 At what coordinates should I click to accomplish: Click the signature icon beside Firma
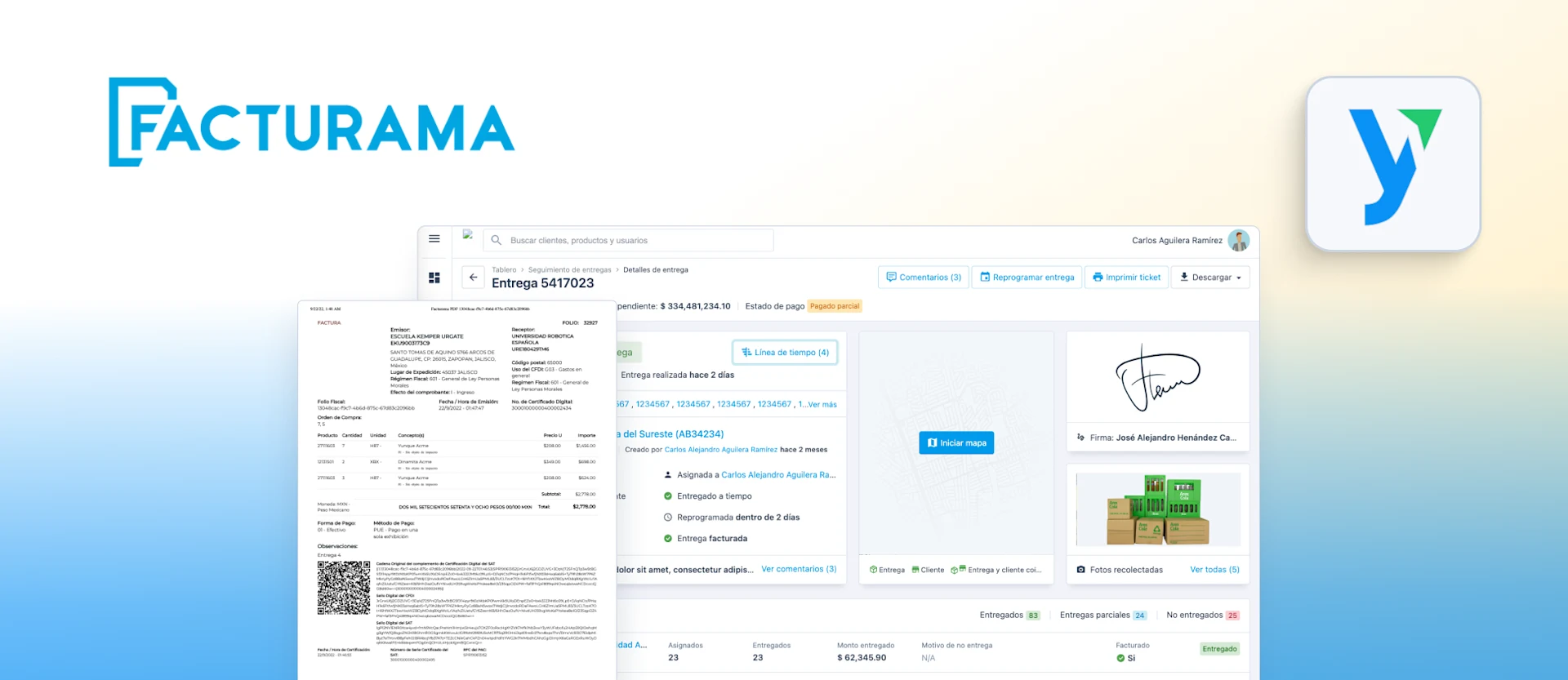[x=1080, y=438]
